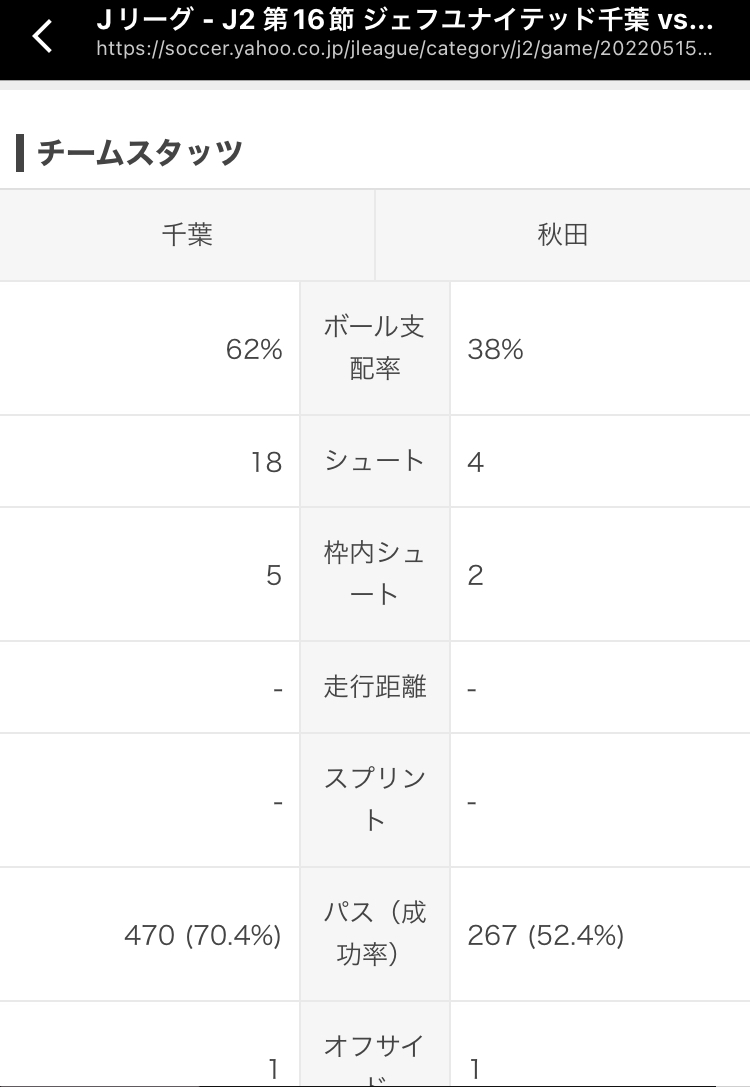Tap the チームスタッツ section heading
Screen dimensions: 750x1087
click(x=140, y=153)
